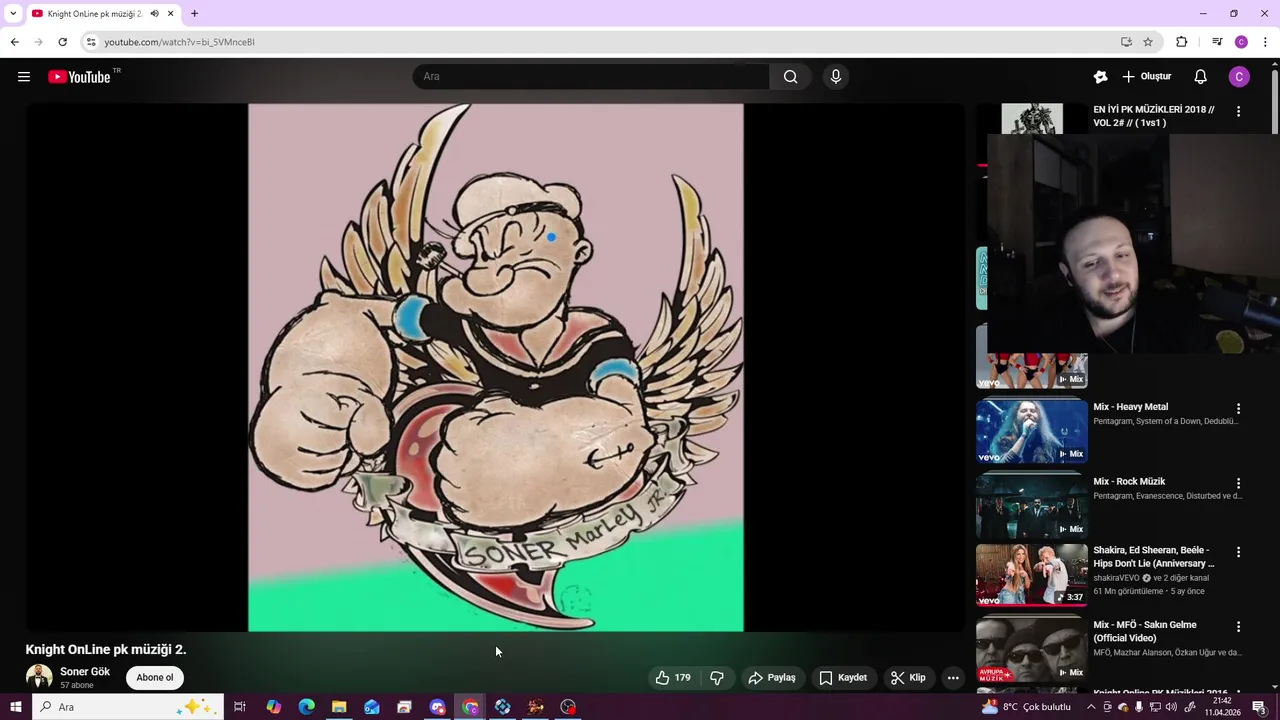The image size is (1280, 720).
Task: Open File Explorer from taskbar
Action: (x=339, y=707)
